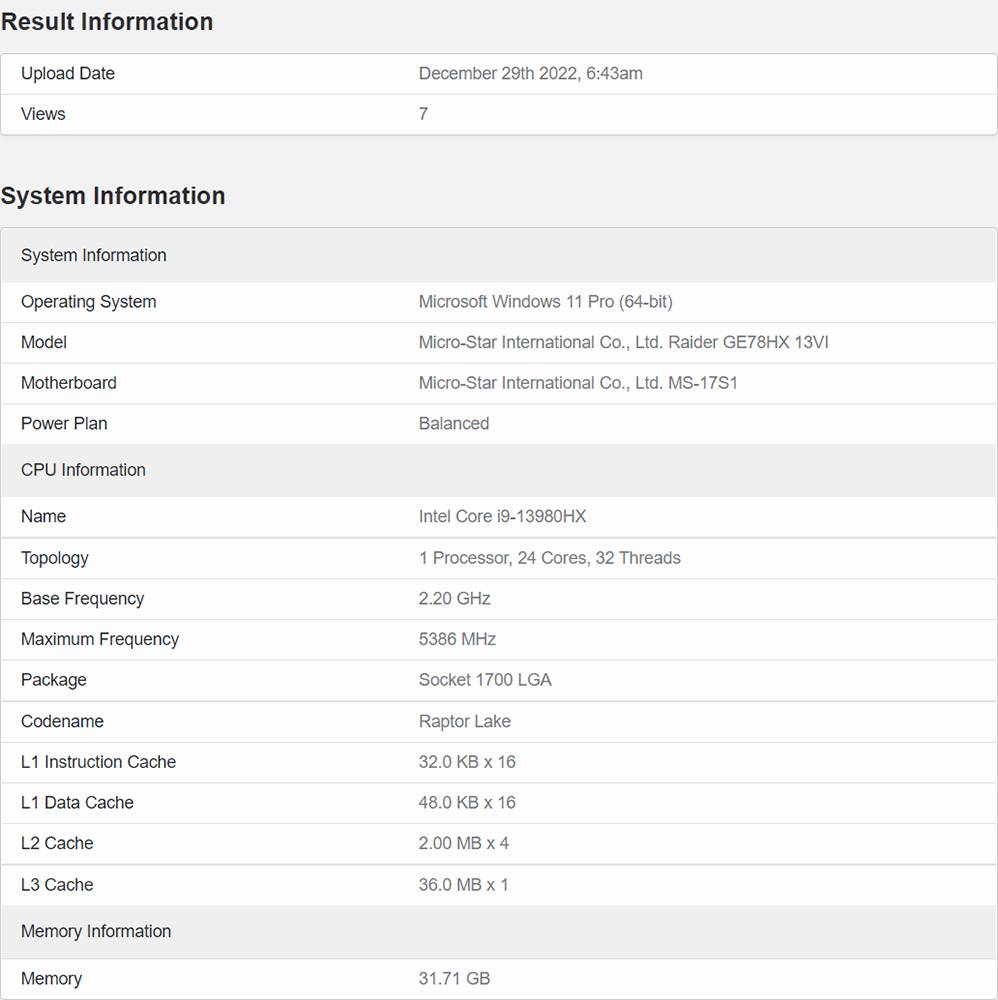Click the 31.71 GB memory value

click(454, 979)
